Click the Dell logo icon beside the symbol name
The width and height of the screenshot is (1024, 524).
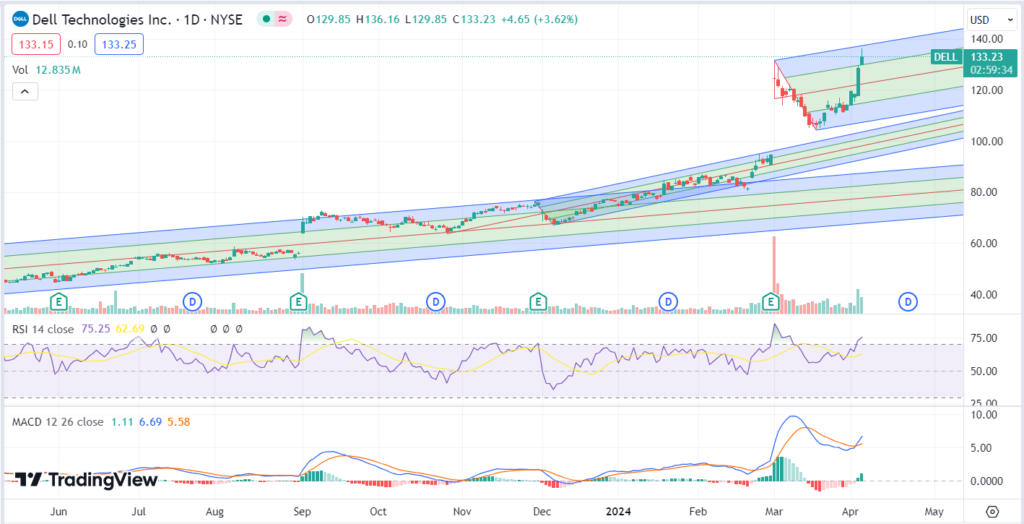click(18, 19)
